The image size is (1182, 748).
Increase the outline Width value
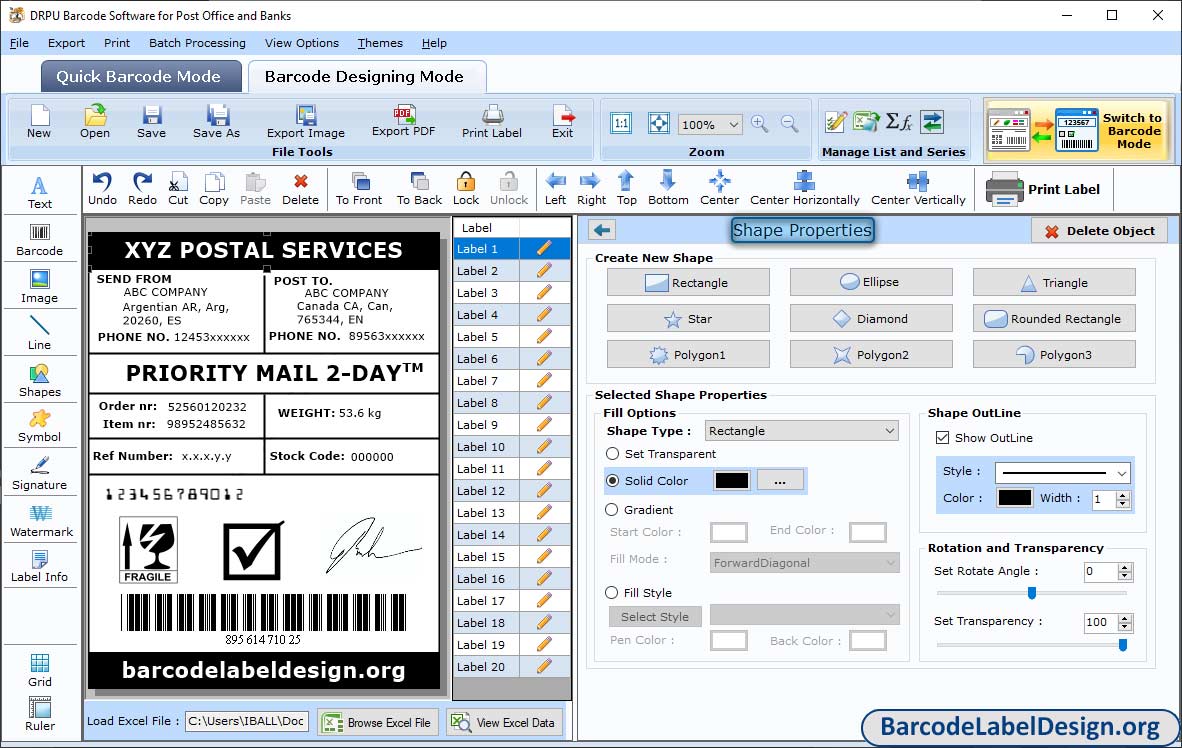(x=1123, y=495)
